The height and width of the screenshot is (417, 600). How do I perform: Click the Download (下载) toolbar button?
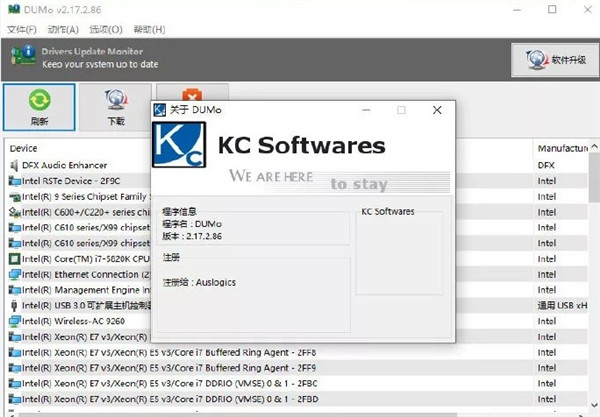116,108
